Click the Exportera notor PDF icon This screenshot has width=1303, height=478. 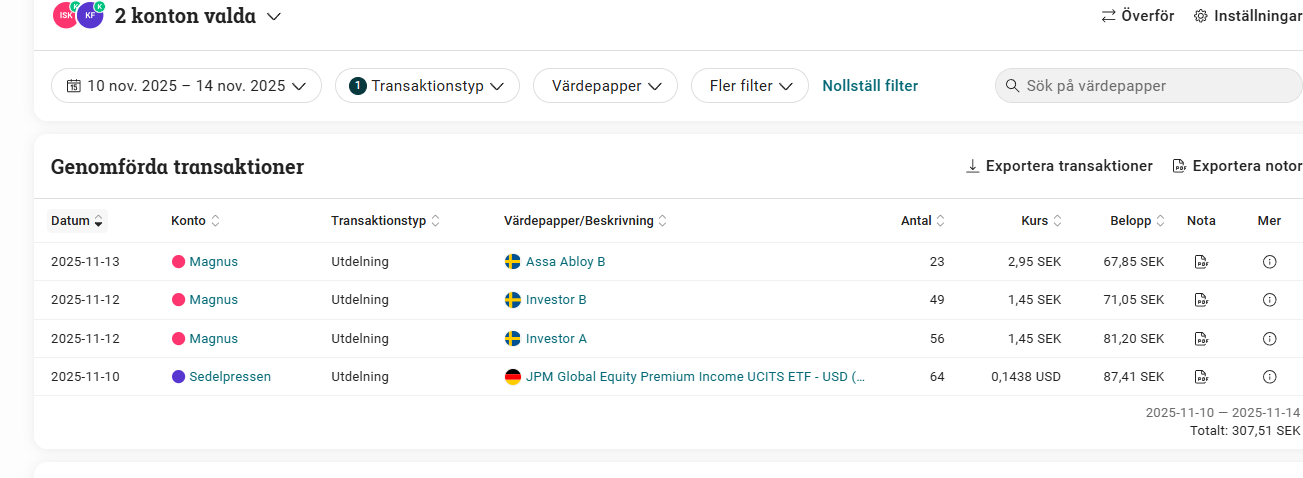(1179, 166)
